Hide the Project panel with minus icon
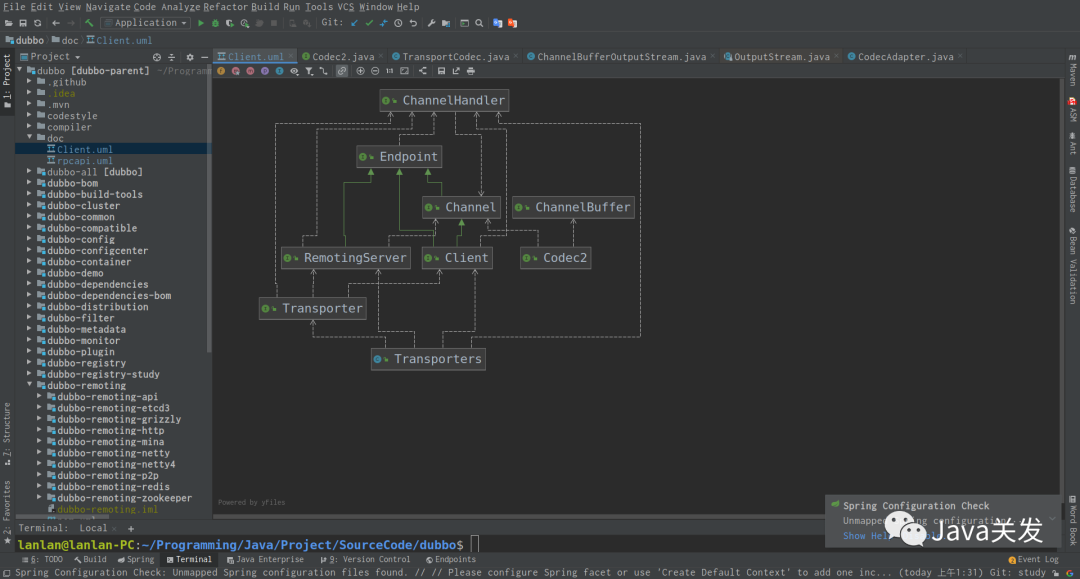 (204, 57)
